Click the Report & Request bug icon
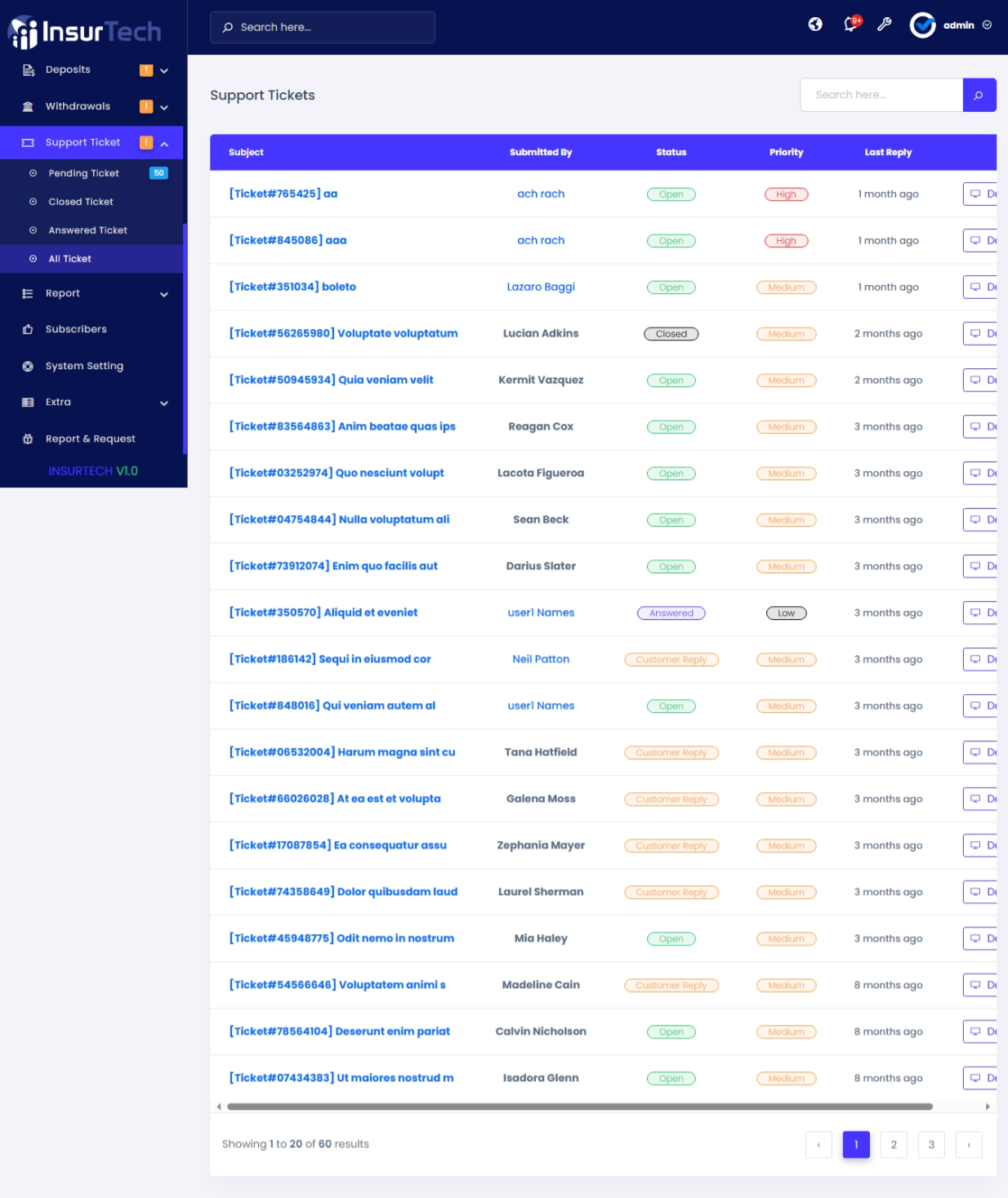The height and width of the screenshot is (1198, 1008). pos(28,439)
